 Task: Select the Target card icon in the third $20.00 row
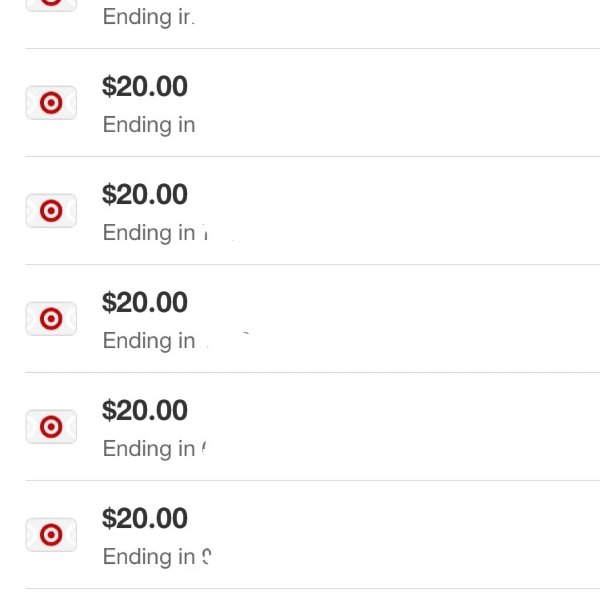click(x=51, y=318)
